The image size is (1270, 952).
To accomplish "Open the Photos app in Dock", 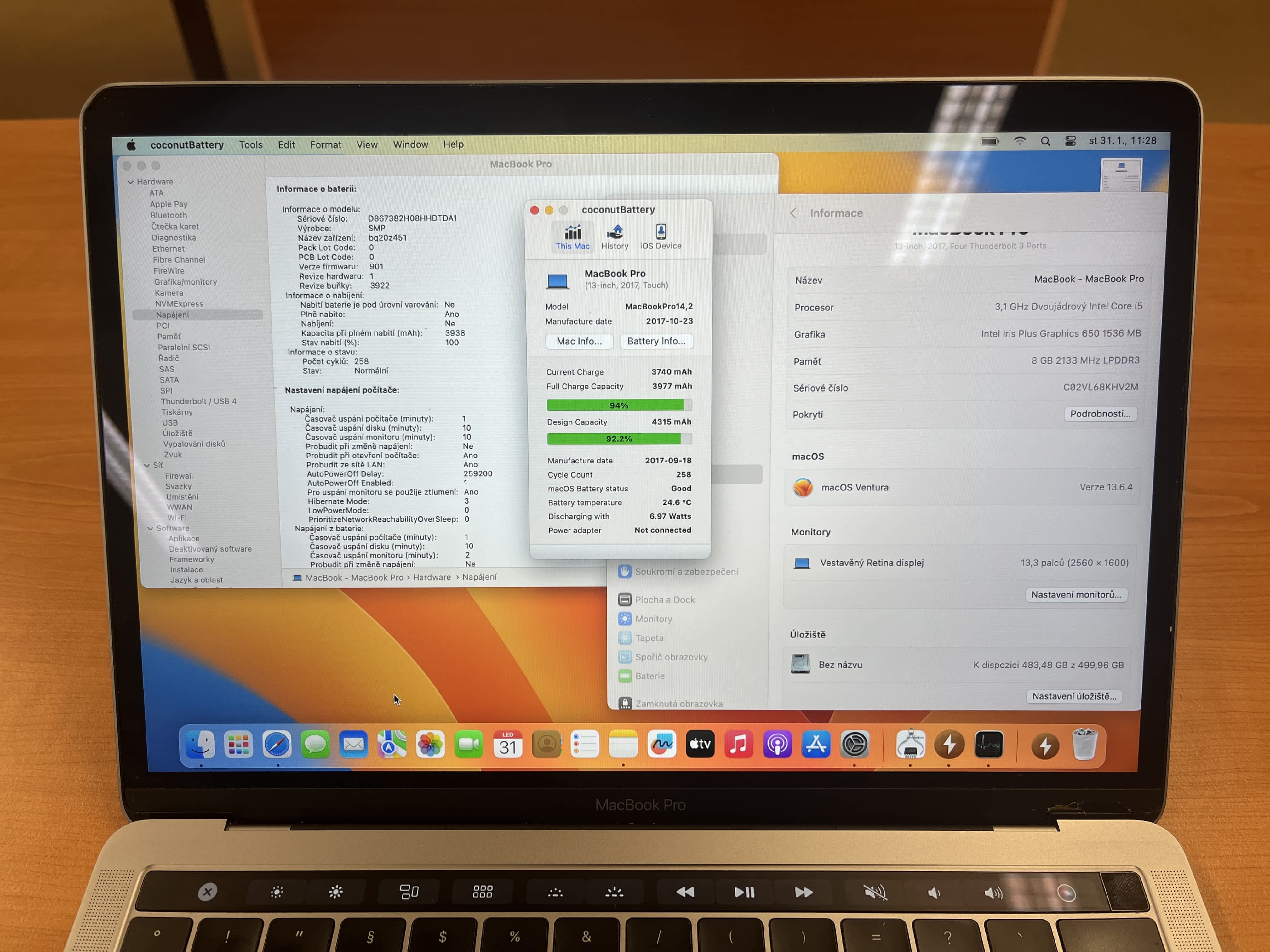I will 430,745.
